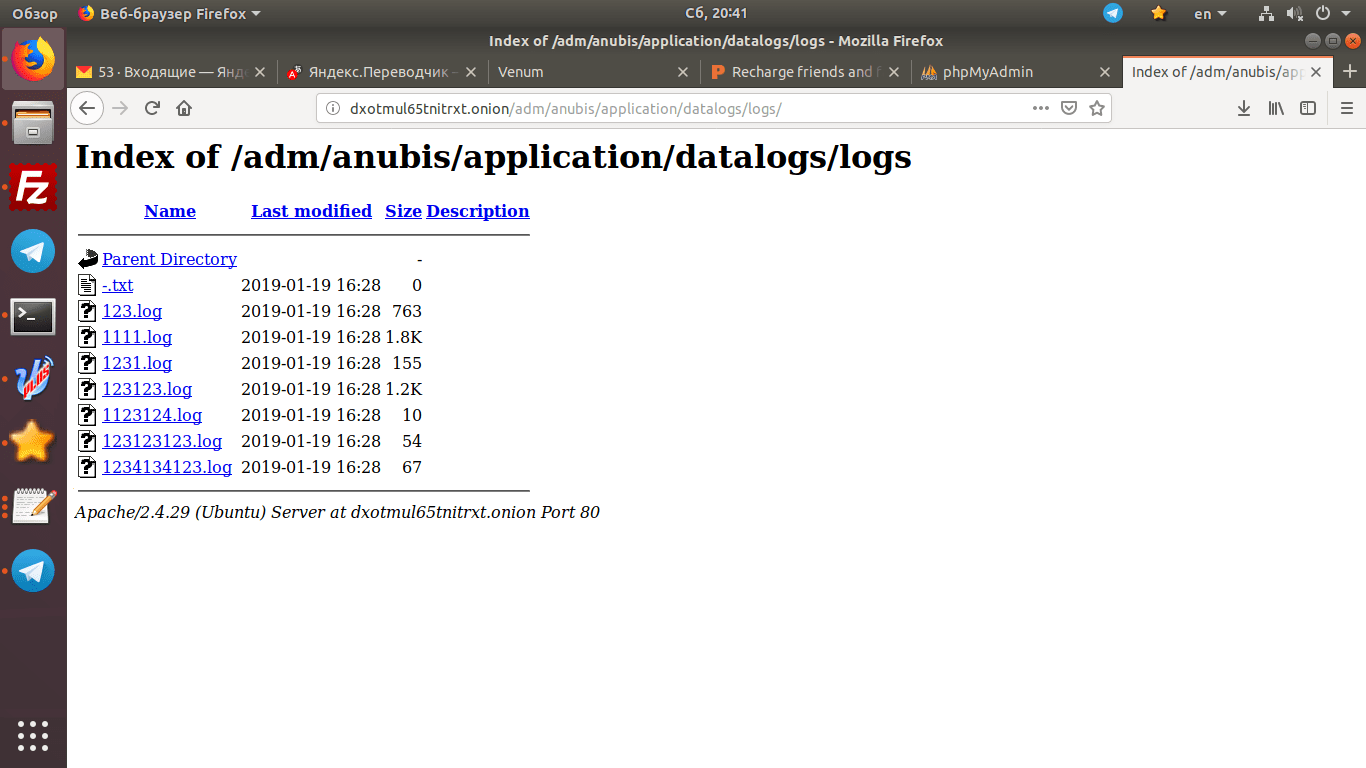Click the file icon beside 123.log
The width and height of the screenshot is (1366, 768).
click(x=88, y=311)
